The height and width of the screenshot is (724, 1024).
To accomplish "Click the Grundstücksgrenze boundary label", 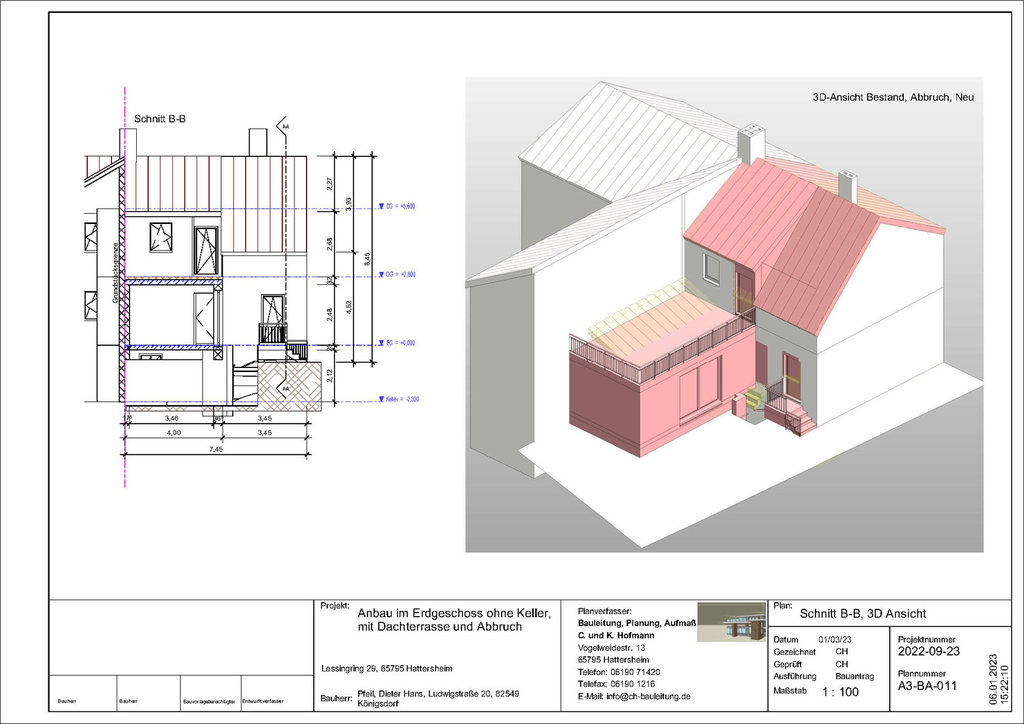I will 117,273.
